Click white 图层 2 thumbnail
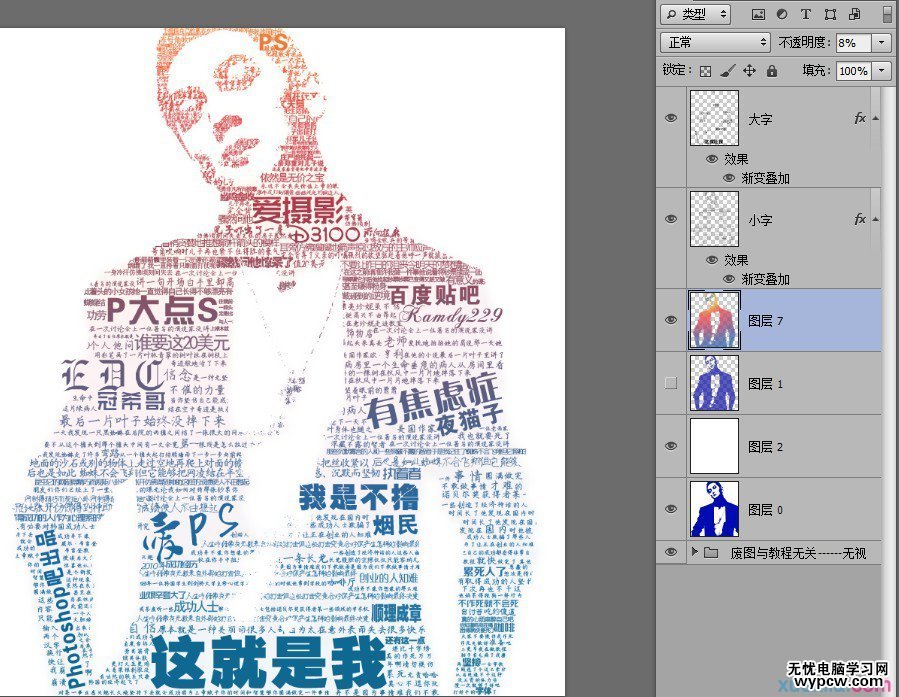Viewport: 899px width, 697px height. 714,446
